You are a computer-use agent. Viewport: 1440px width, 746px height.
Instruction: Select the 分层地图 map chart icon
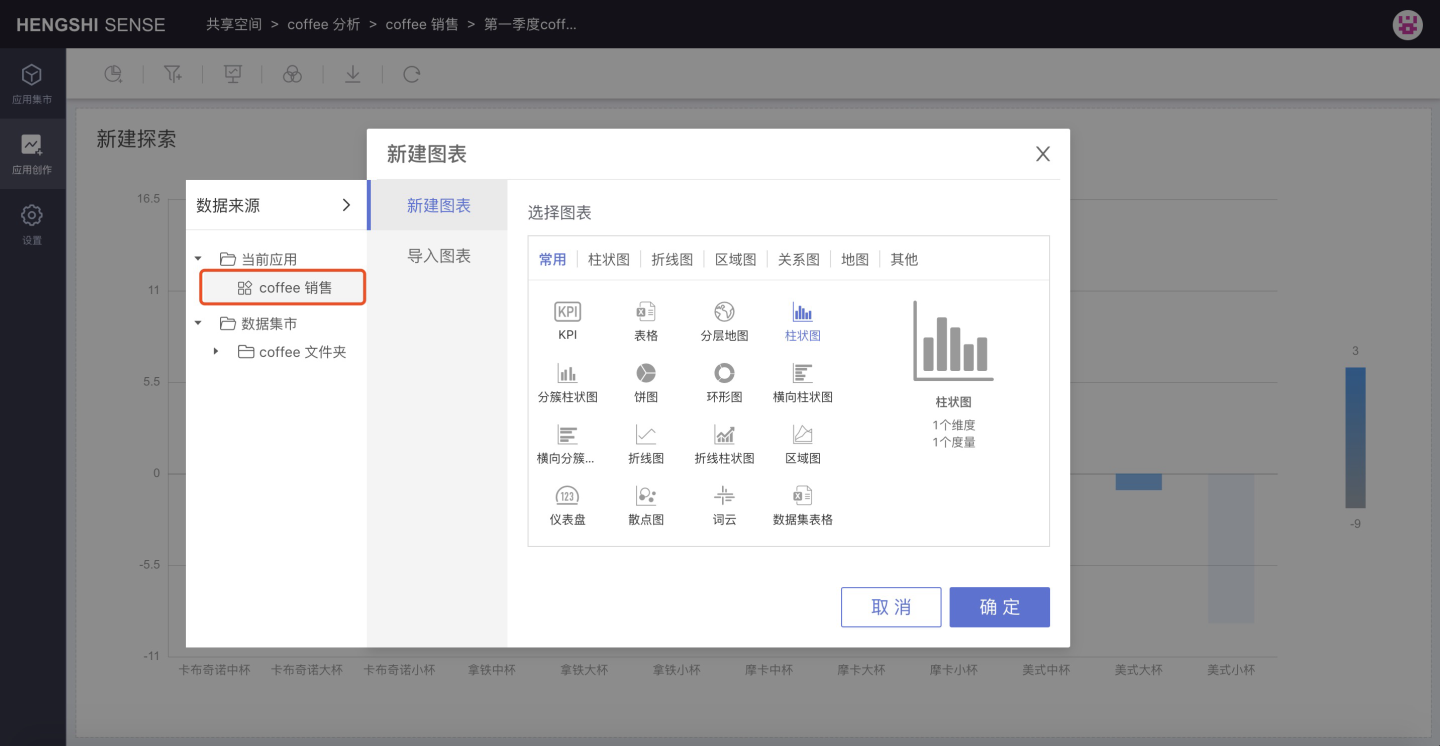pos(724,313)
